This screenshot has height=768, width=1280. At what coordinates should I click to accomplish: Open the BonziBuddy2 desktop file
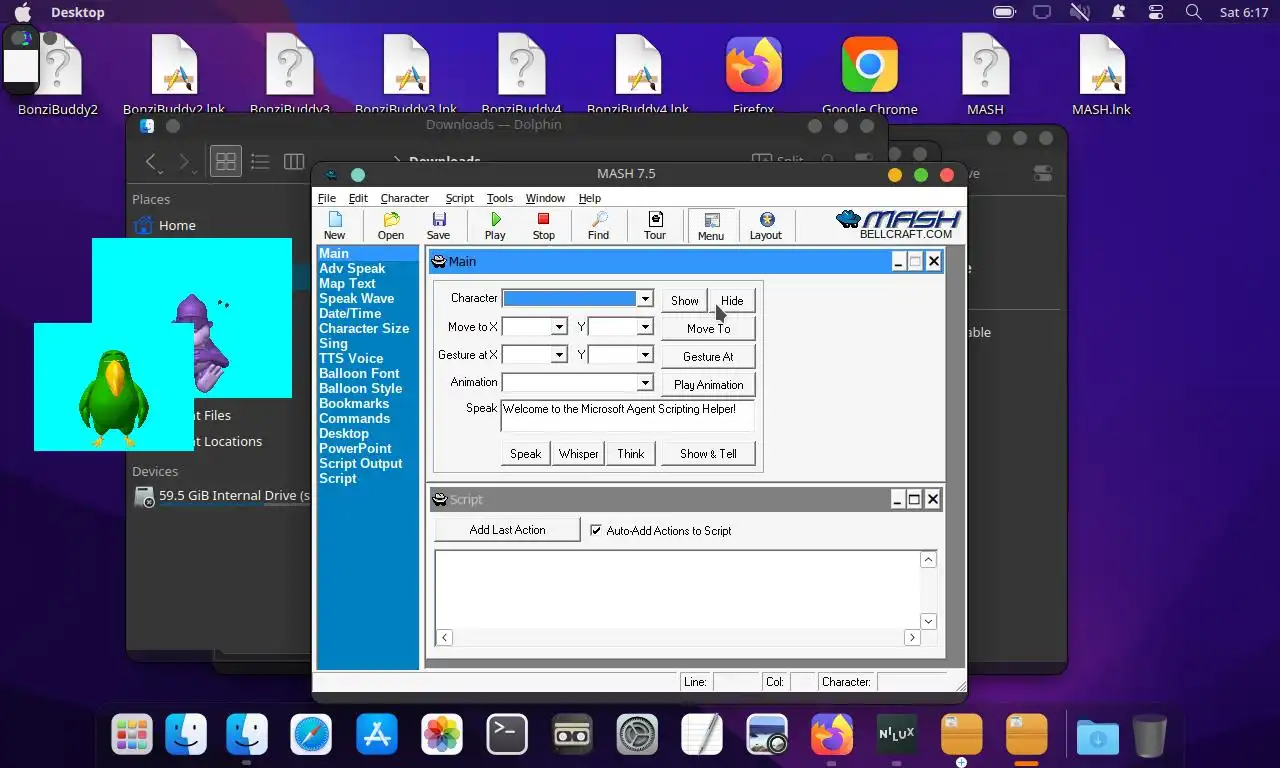[x=58, y=75]
